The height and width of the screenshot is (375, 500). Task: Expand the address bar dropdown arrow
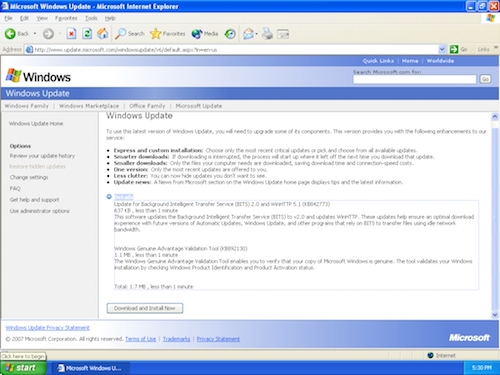coord(442,49)
